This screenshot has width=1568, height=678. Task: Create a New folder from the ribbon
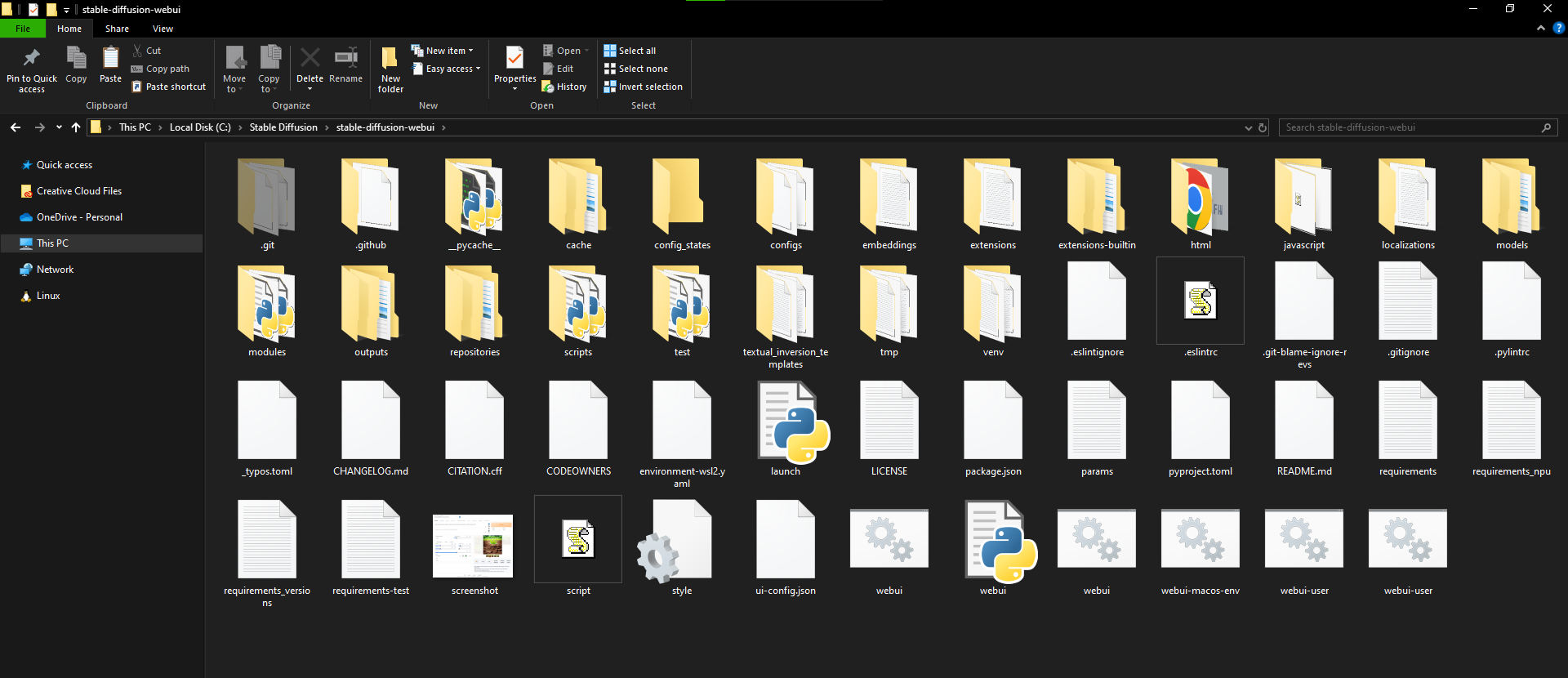point(390,69)
